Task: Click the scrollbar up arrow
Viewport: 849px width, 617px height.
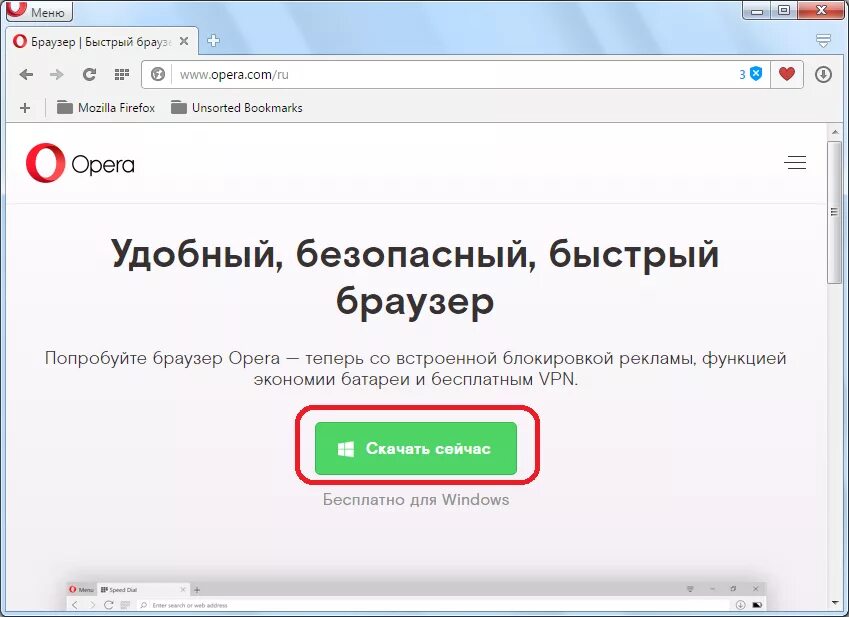Action: pos(834,132)
